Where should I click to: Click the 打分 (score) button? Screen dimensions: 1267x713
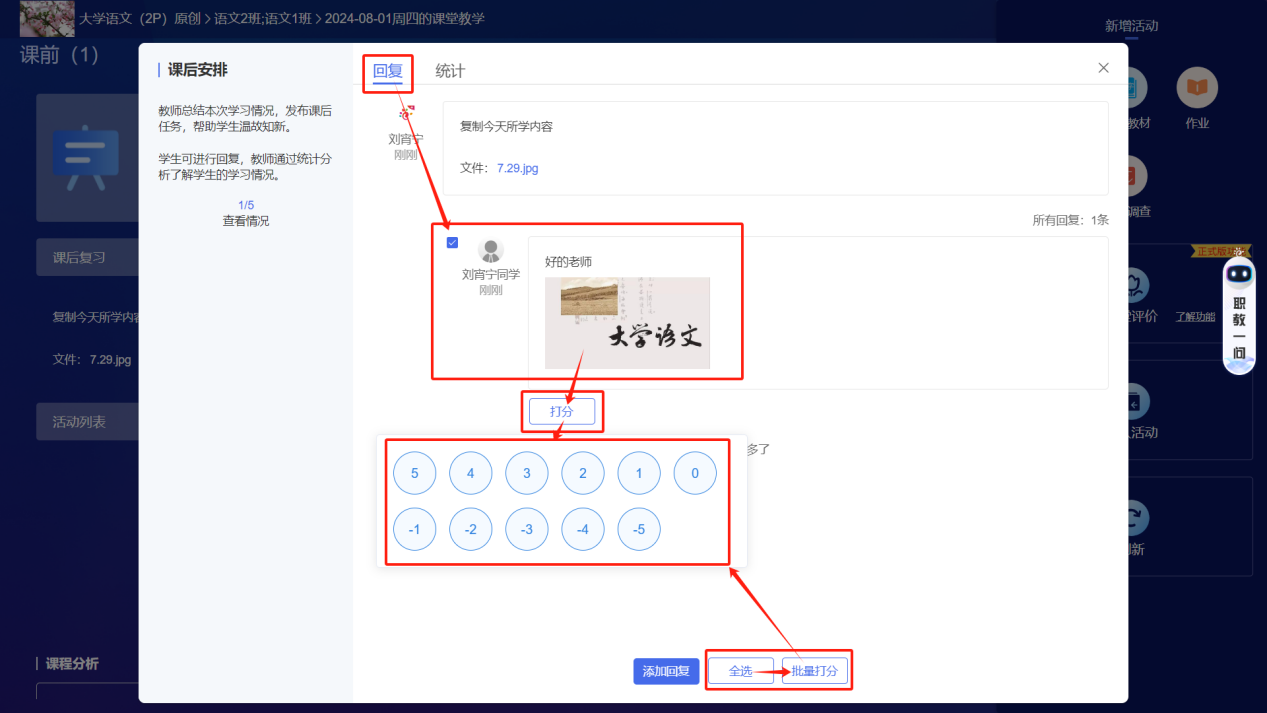[562, 411]
